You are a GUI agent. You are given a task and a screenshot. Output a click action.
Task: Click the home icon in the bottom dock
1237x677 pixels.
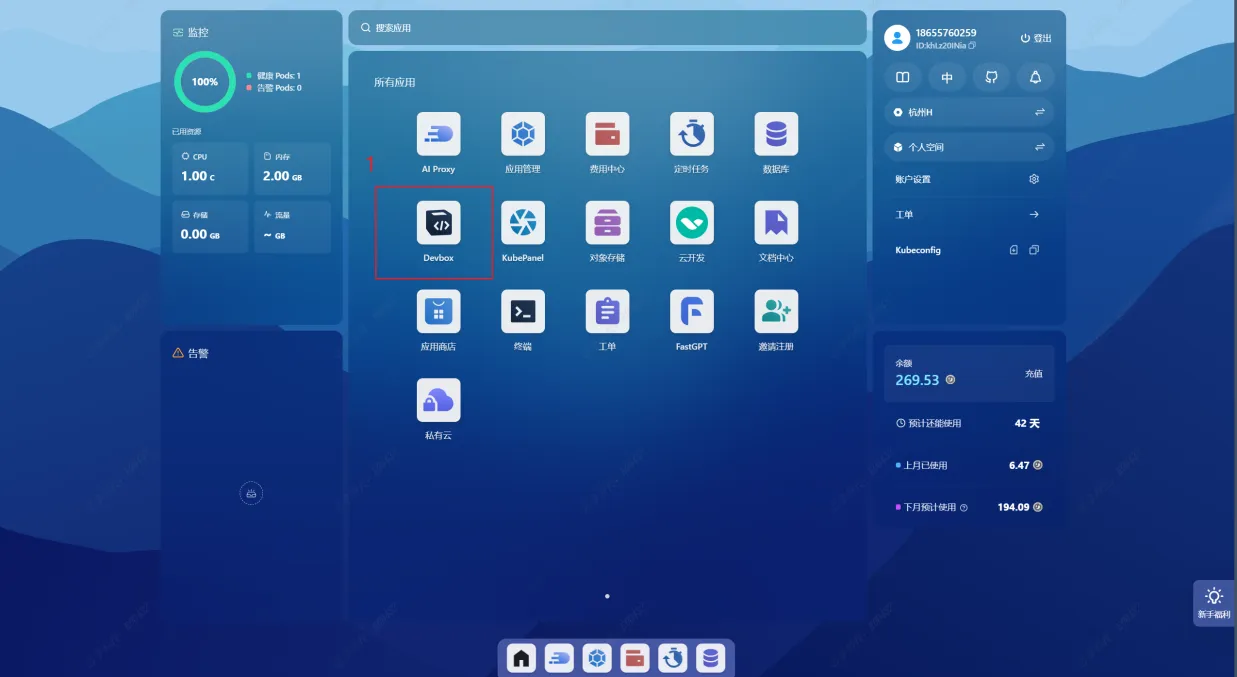(521, 658)
